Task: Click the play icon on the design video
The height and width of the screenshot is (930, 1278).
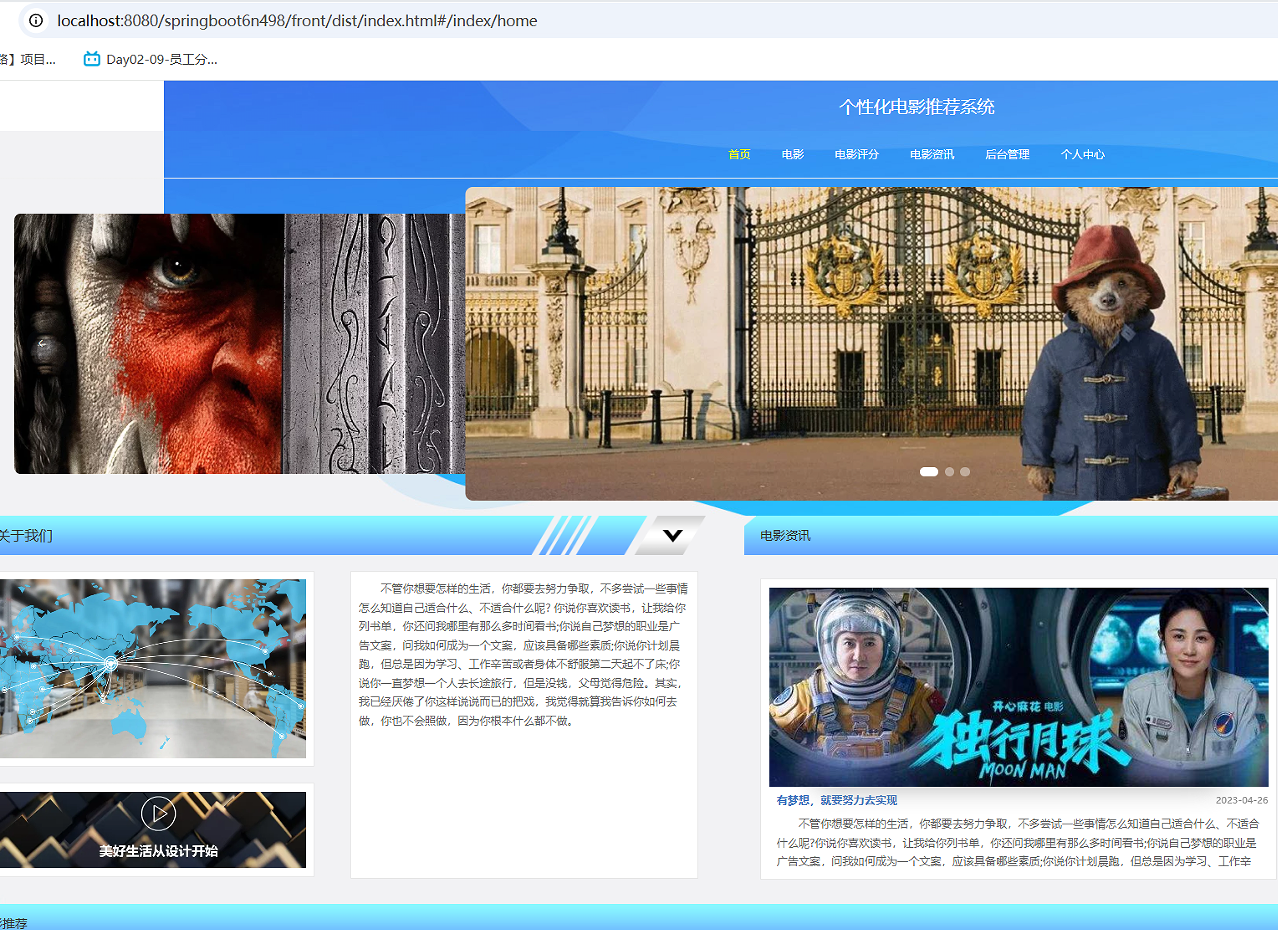Action: (158, 813)
